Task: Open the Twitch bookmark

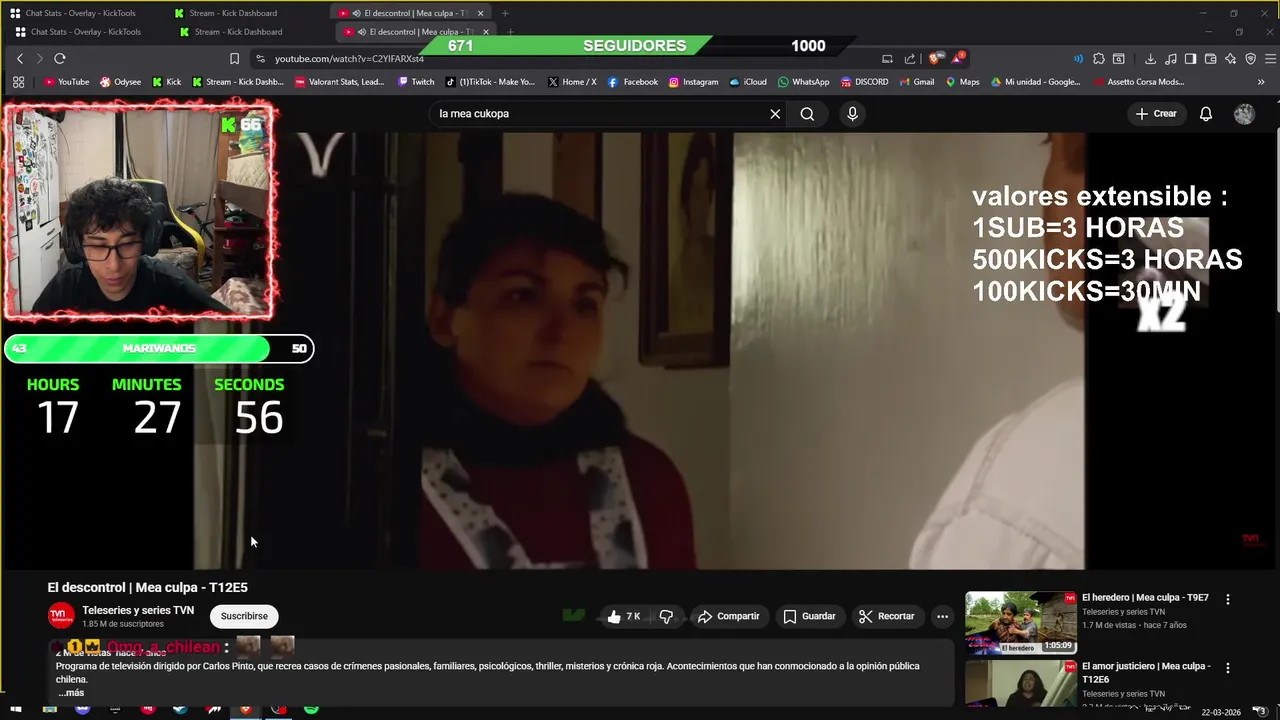Action: (x=416, y=82)
